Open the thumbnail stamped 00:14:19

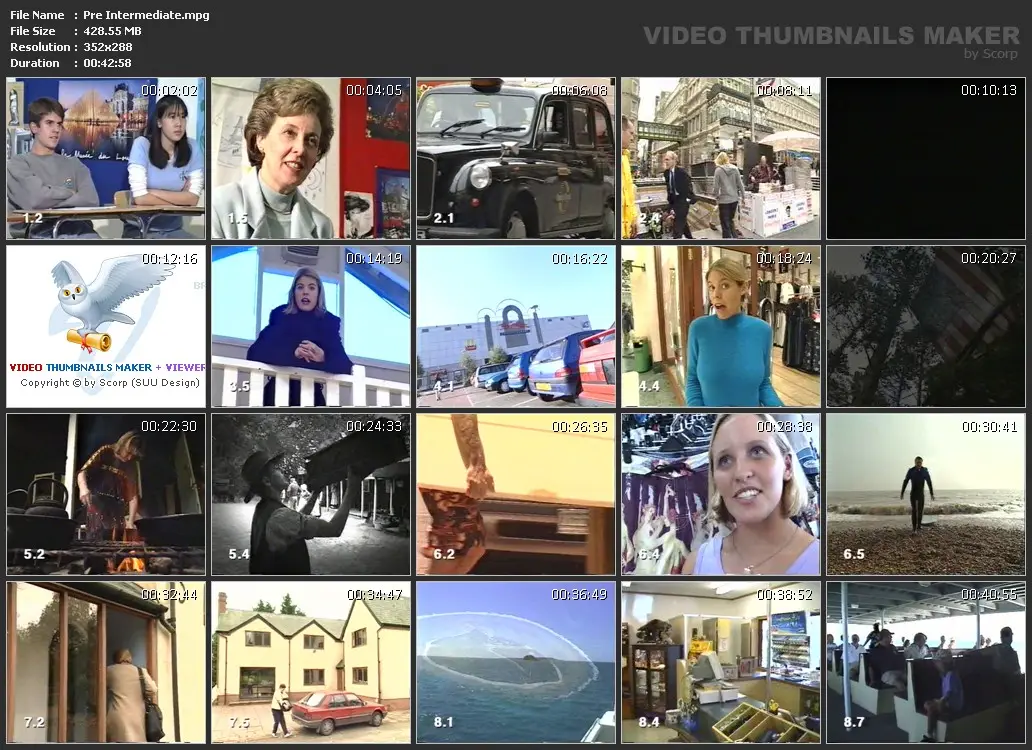311,326
